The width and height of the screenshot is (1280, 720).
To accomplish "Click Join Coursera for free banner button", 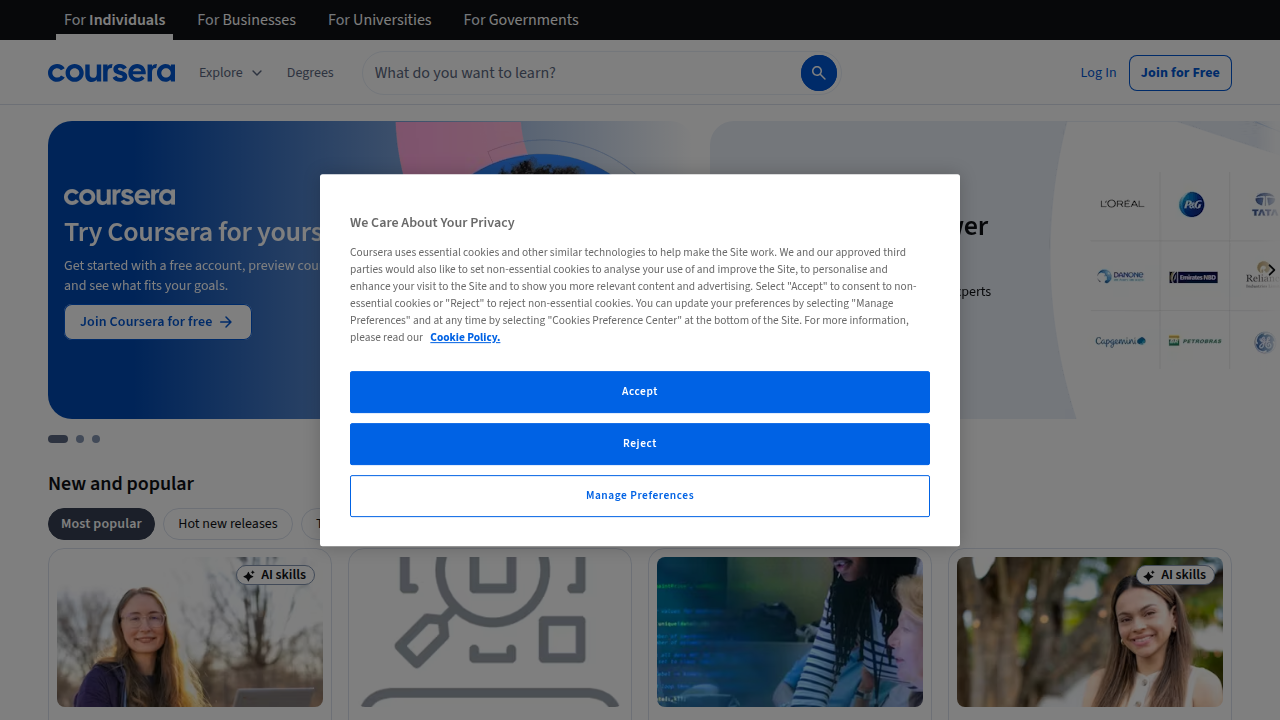I will coord(158,322).
